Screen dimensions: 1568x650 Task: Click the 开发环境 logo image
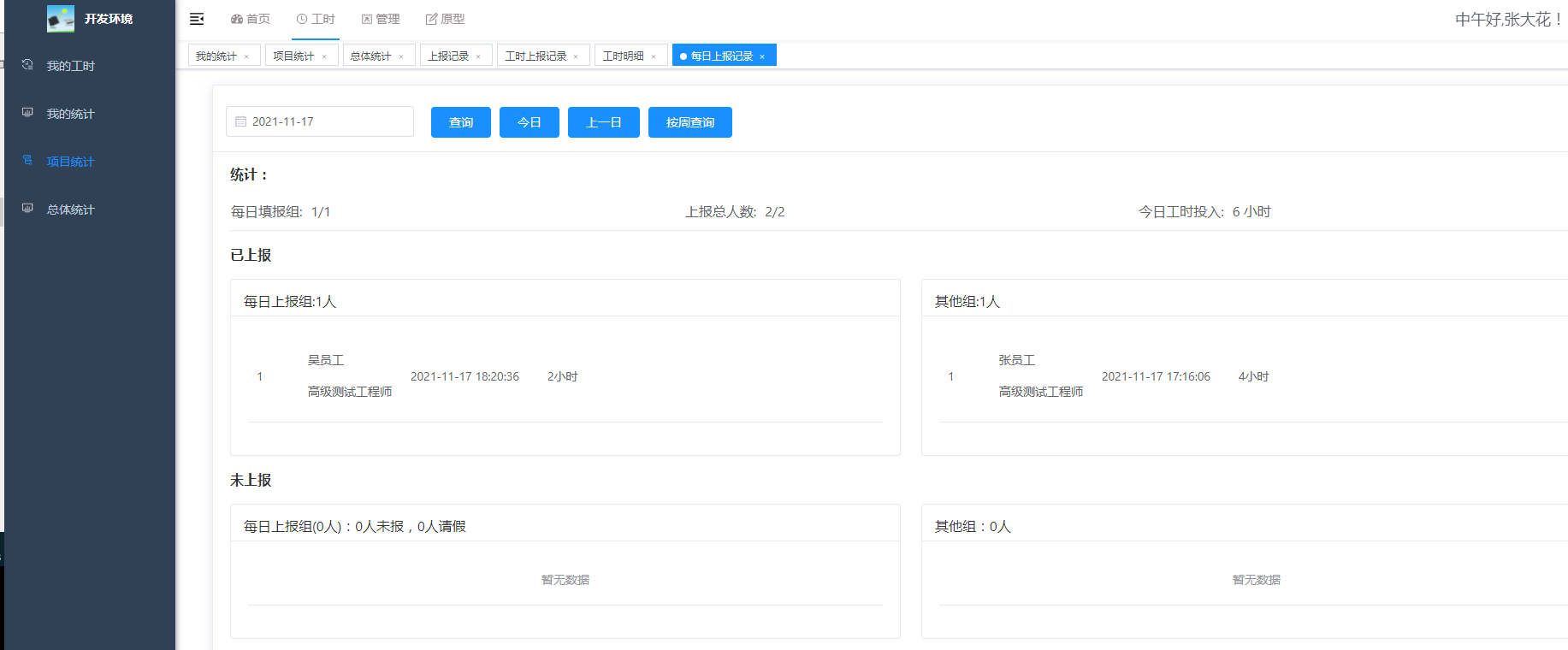coord(61,19)
